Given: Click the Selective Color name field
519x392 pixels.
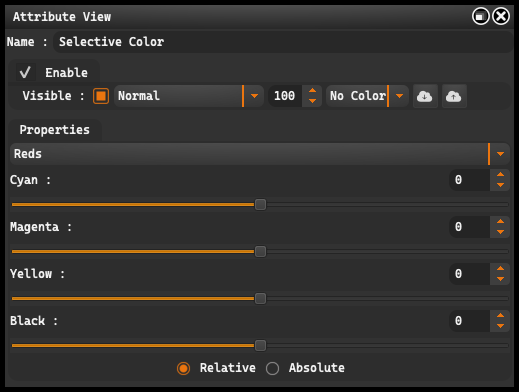Looking at the screenshot, I should 283,42.
